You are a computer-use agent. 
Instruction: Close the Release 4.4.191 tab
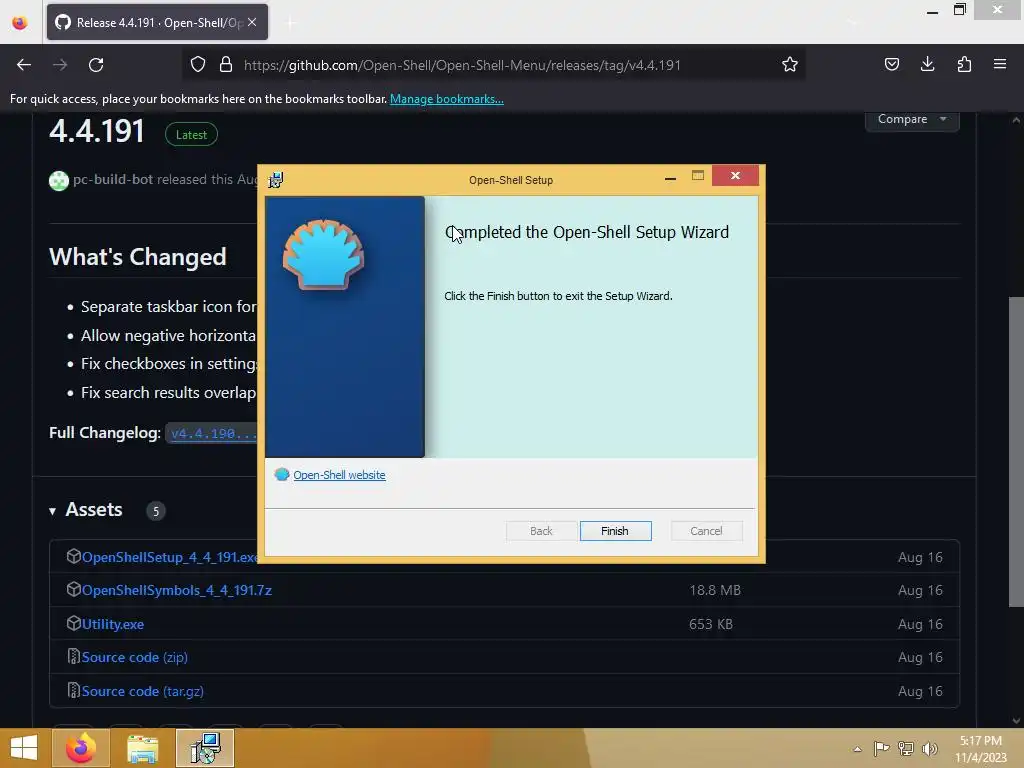click(x=252, y=22)
